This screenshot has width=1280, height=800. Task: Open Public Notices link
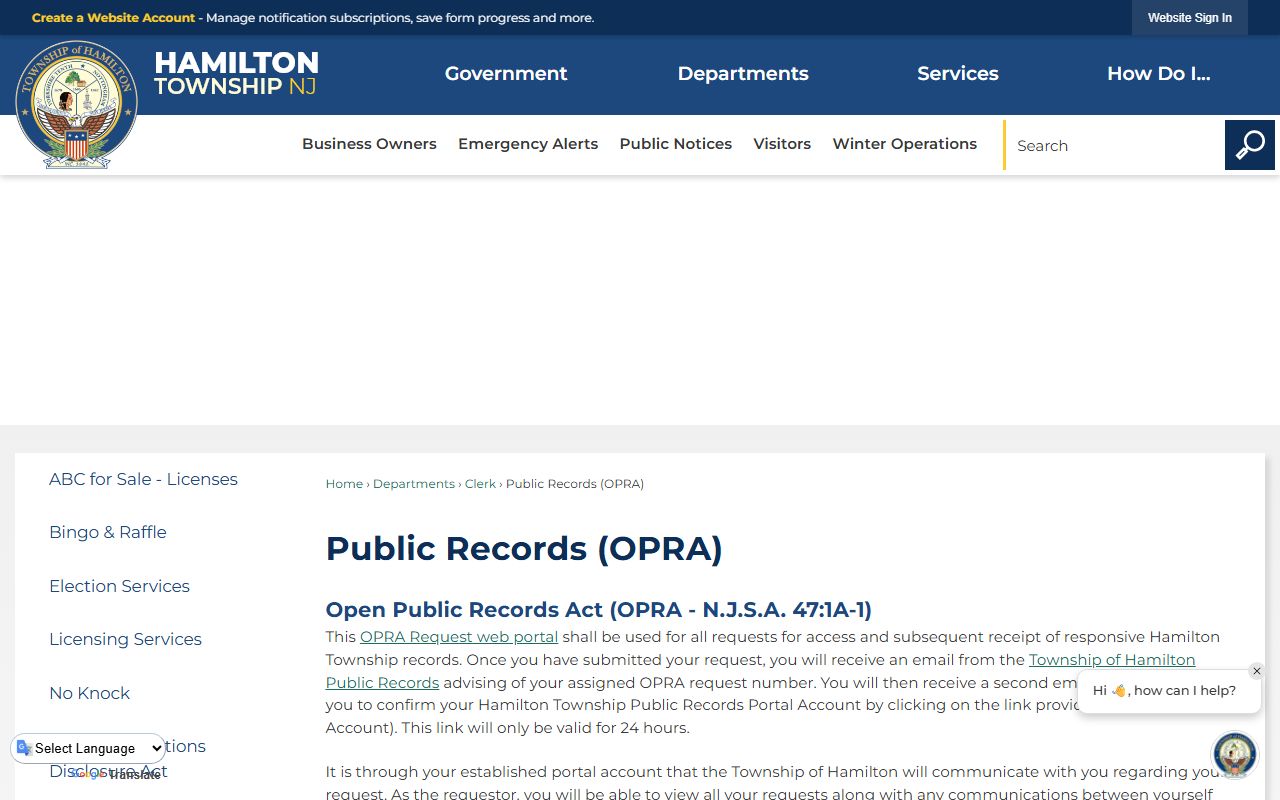[x=676, y=144]
